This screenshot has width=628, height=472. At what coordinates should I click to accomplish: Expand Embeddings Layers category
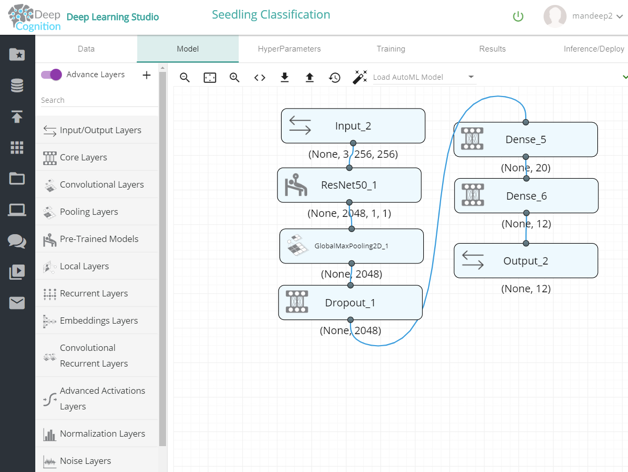[x=97, y=321]
